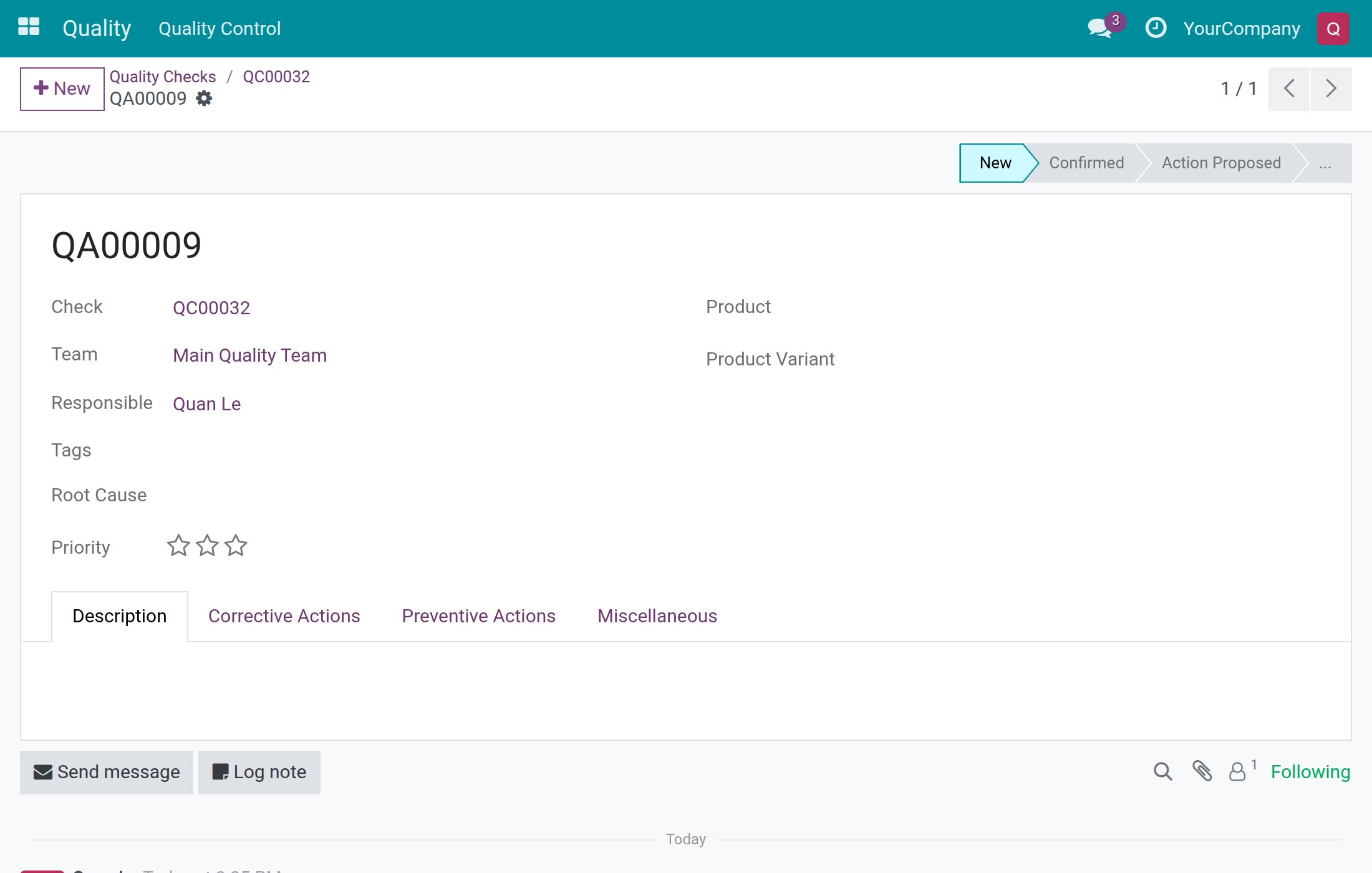The width and height of the screenshot is (1372, 873).
Task: Expand more stages with the ellipsis
Action: tap(1325, 163)
